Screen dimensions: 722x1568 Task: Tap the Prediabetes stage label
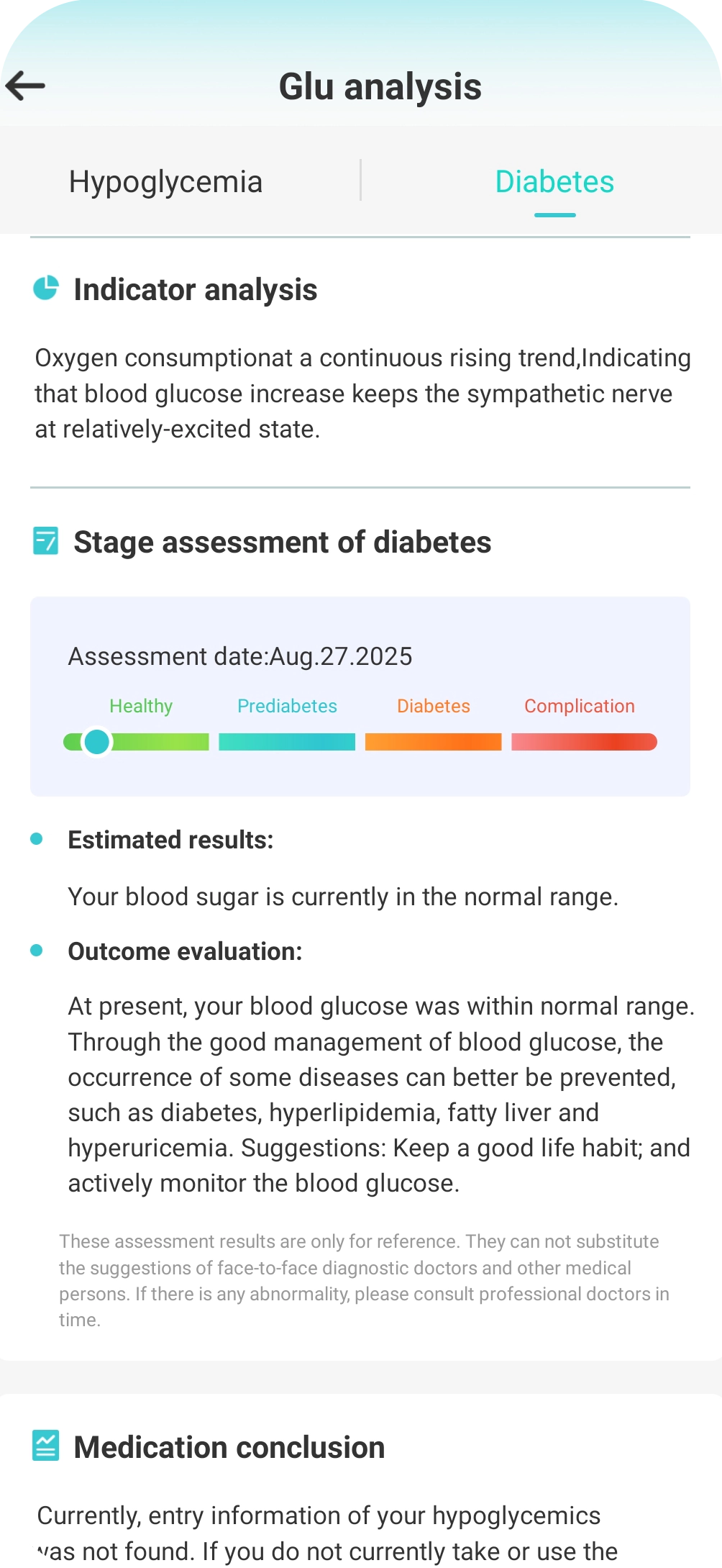pos(287,706)
